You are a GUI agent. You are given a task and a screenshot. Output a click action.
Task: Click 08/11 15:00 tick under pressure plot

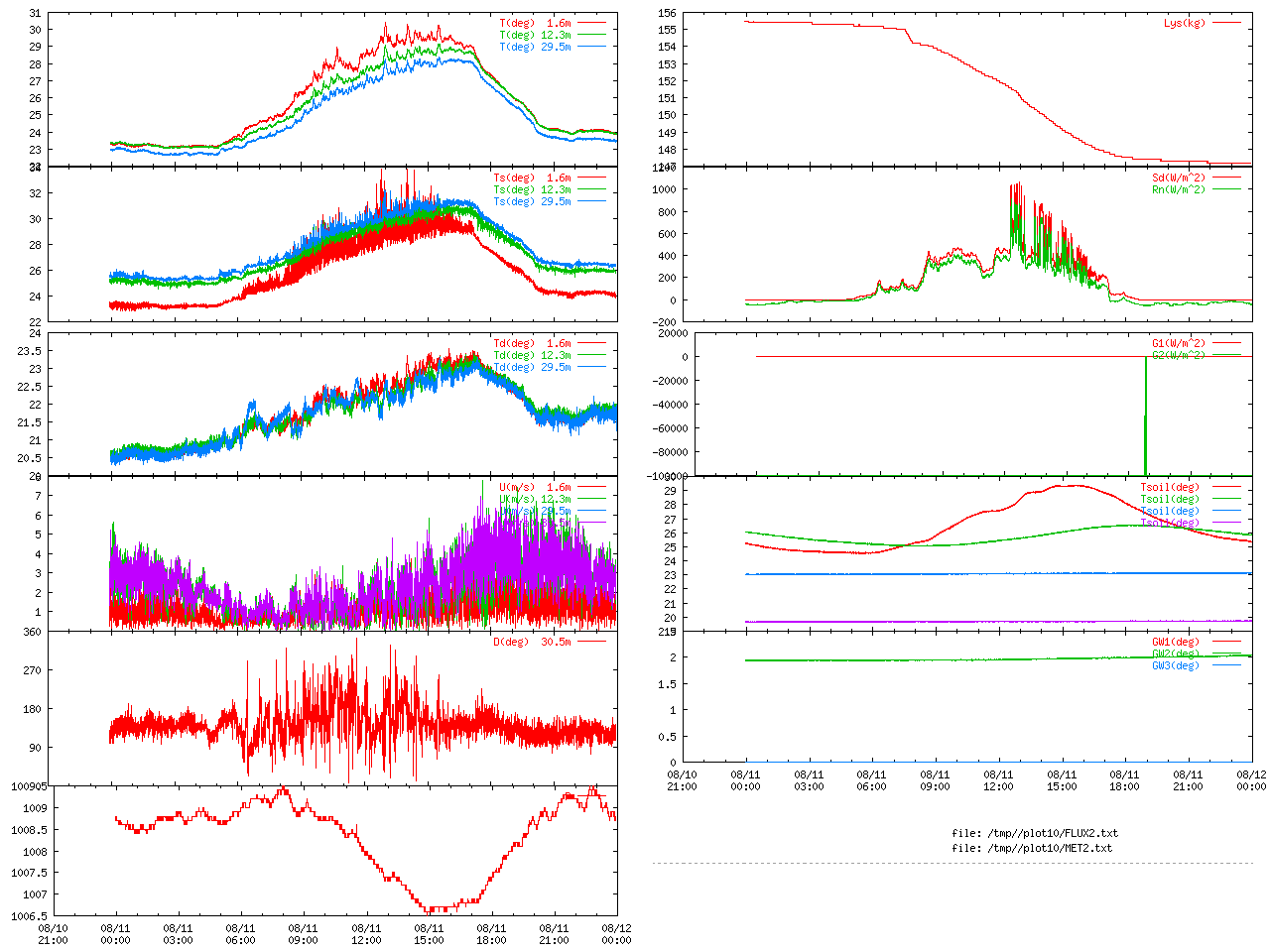(x=429, y=934)
